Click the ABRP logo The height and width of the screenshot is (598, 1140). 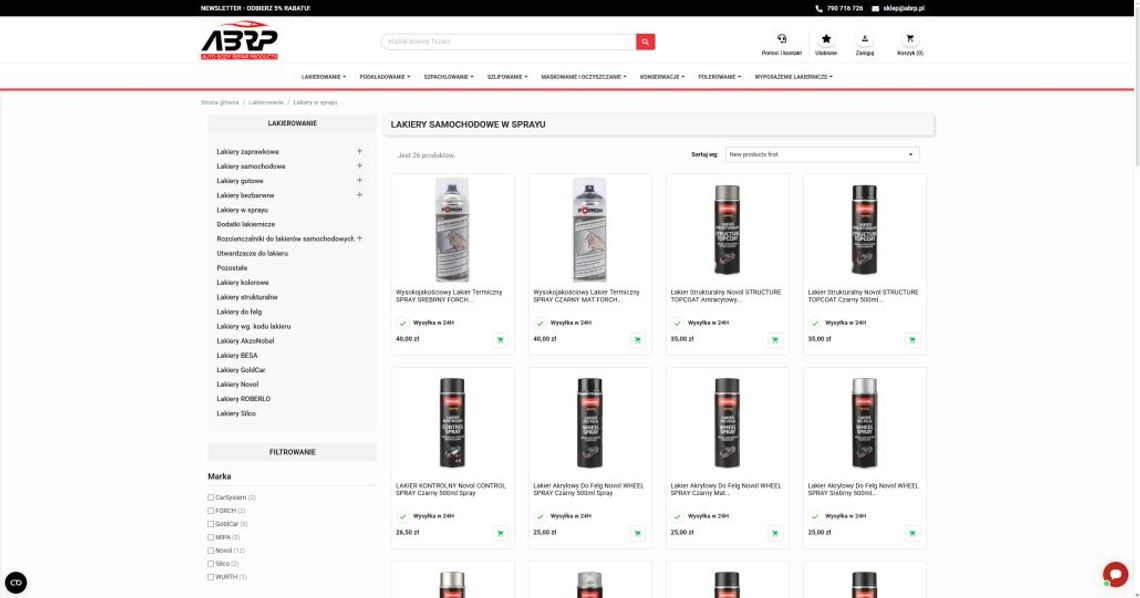(239, 40)
